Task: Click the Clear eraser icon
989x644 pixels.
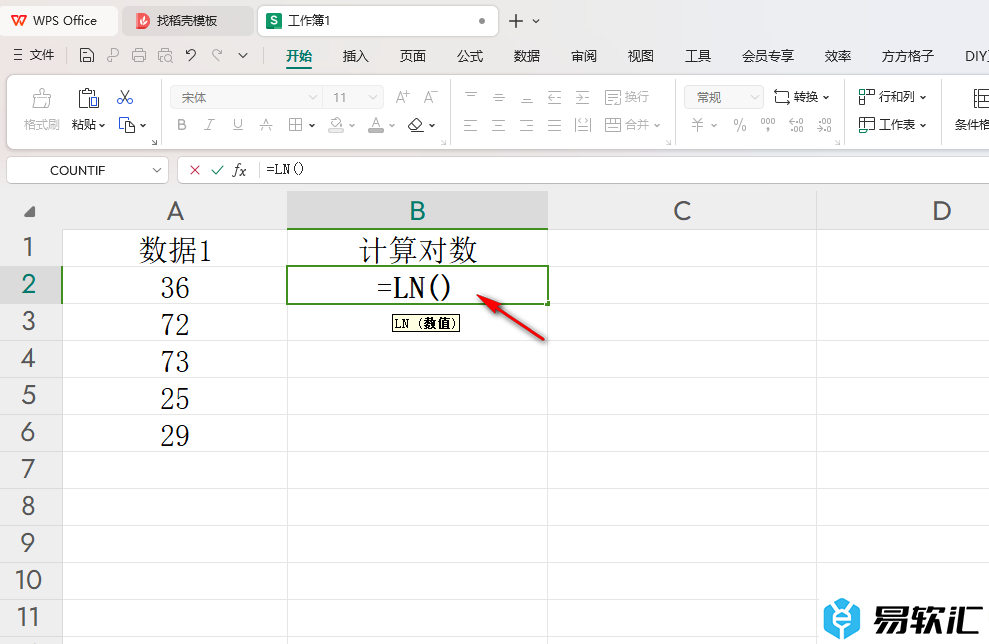Action: pos(416,125)
